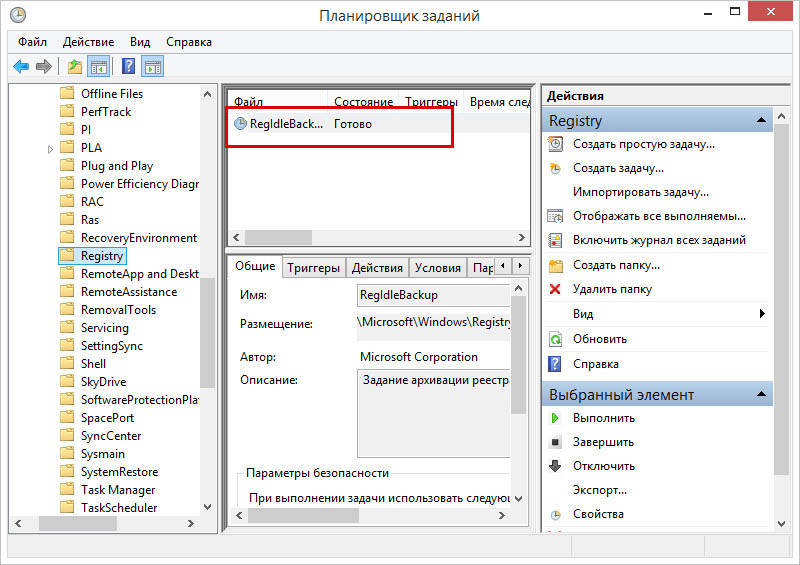Click the Справка icon in actions pane
The image size is (800, 565).
pos(555,364)
